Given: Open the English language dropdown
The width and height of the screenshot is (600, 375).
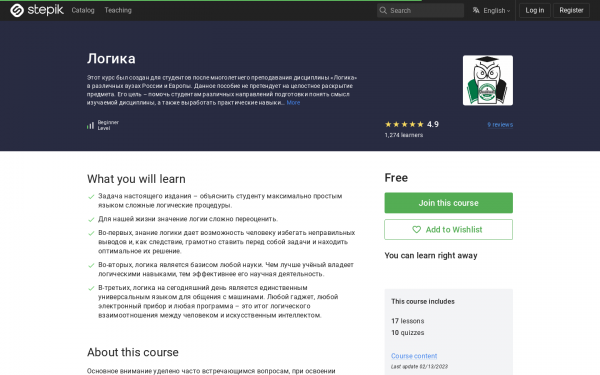Looking at the screenshot, I should [x=496, y=11].
